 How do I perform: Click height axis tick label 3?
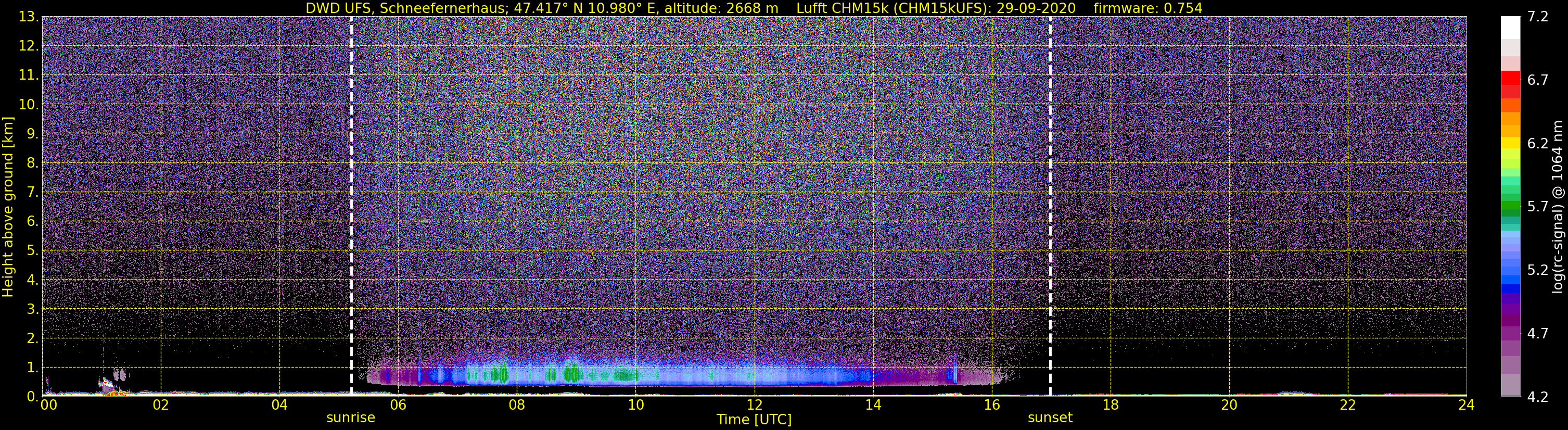pos(33,309)
